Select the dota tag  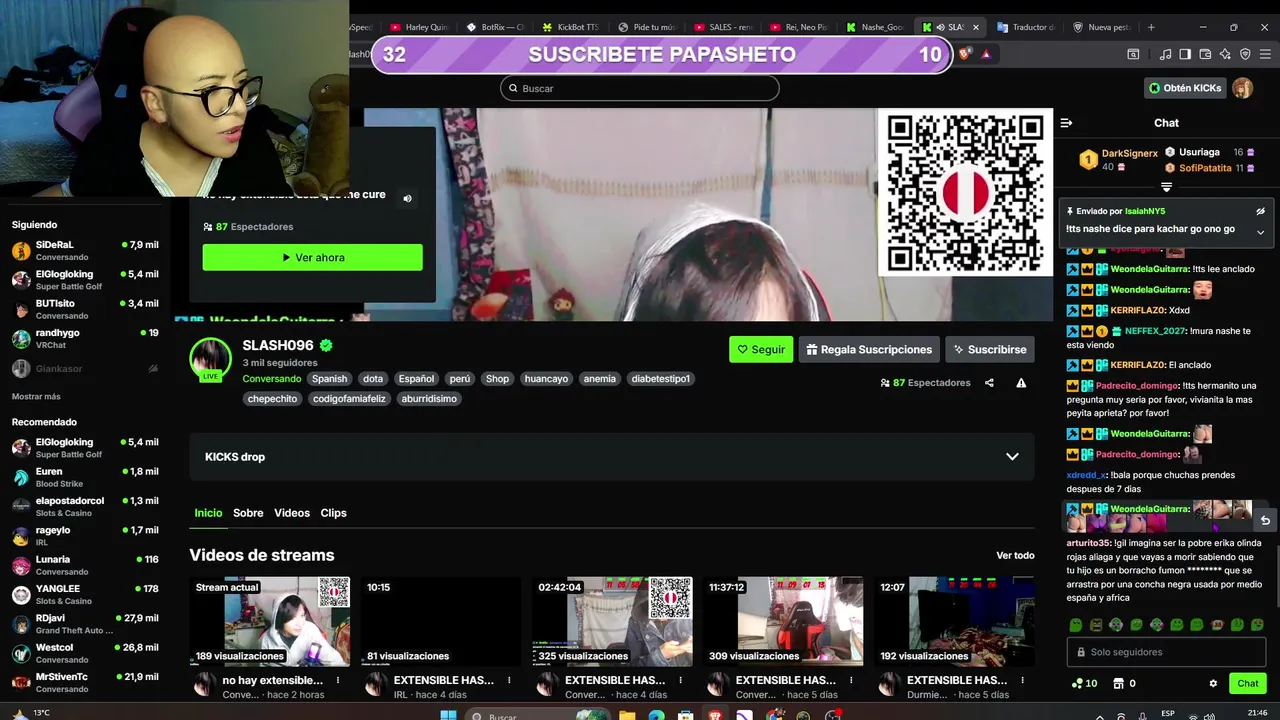click(x=373, y=379)
